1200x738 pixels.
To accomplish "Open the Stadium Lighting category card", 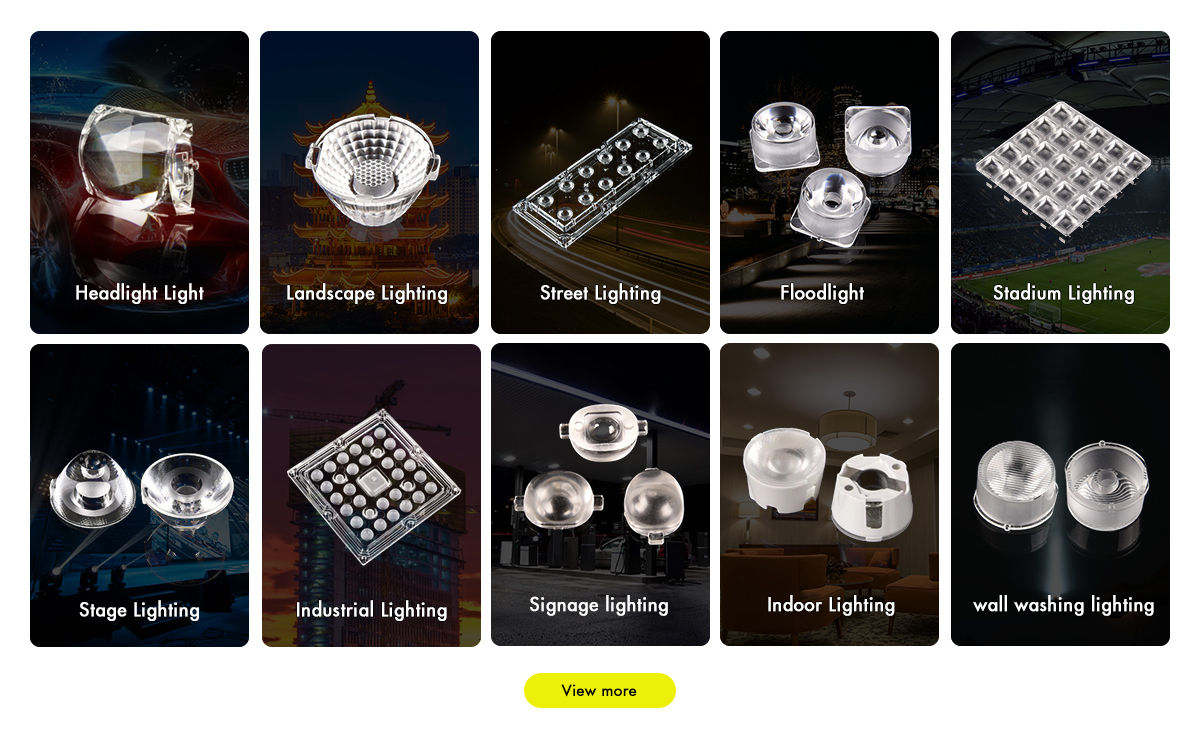I will tap(1060, 182).
